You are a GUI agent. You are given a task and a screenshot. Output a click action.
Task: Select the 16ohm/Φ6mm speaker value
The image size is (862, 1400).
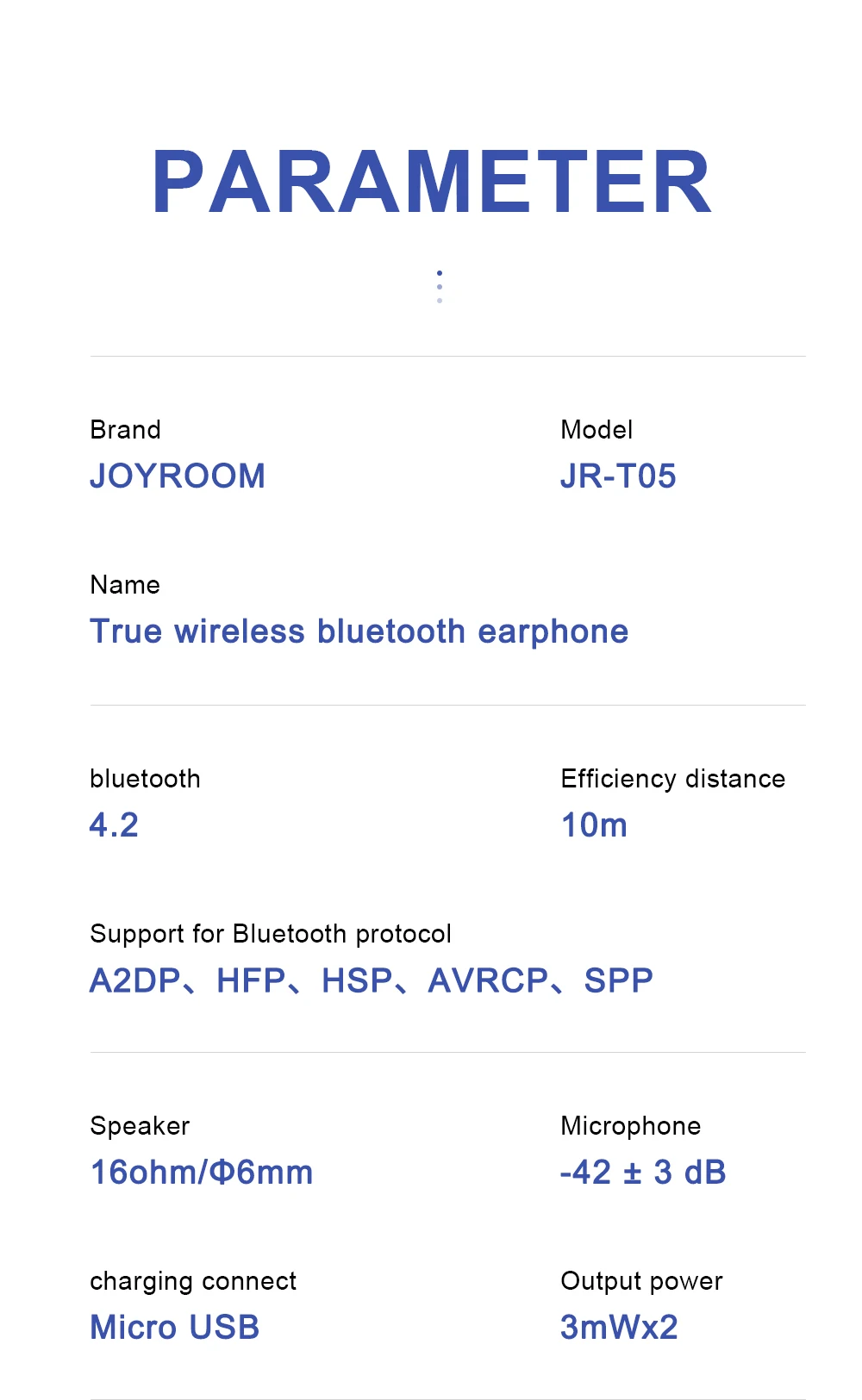tap(202, 1173)
